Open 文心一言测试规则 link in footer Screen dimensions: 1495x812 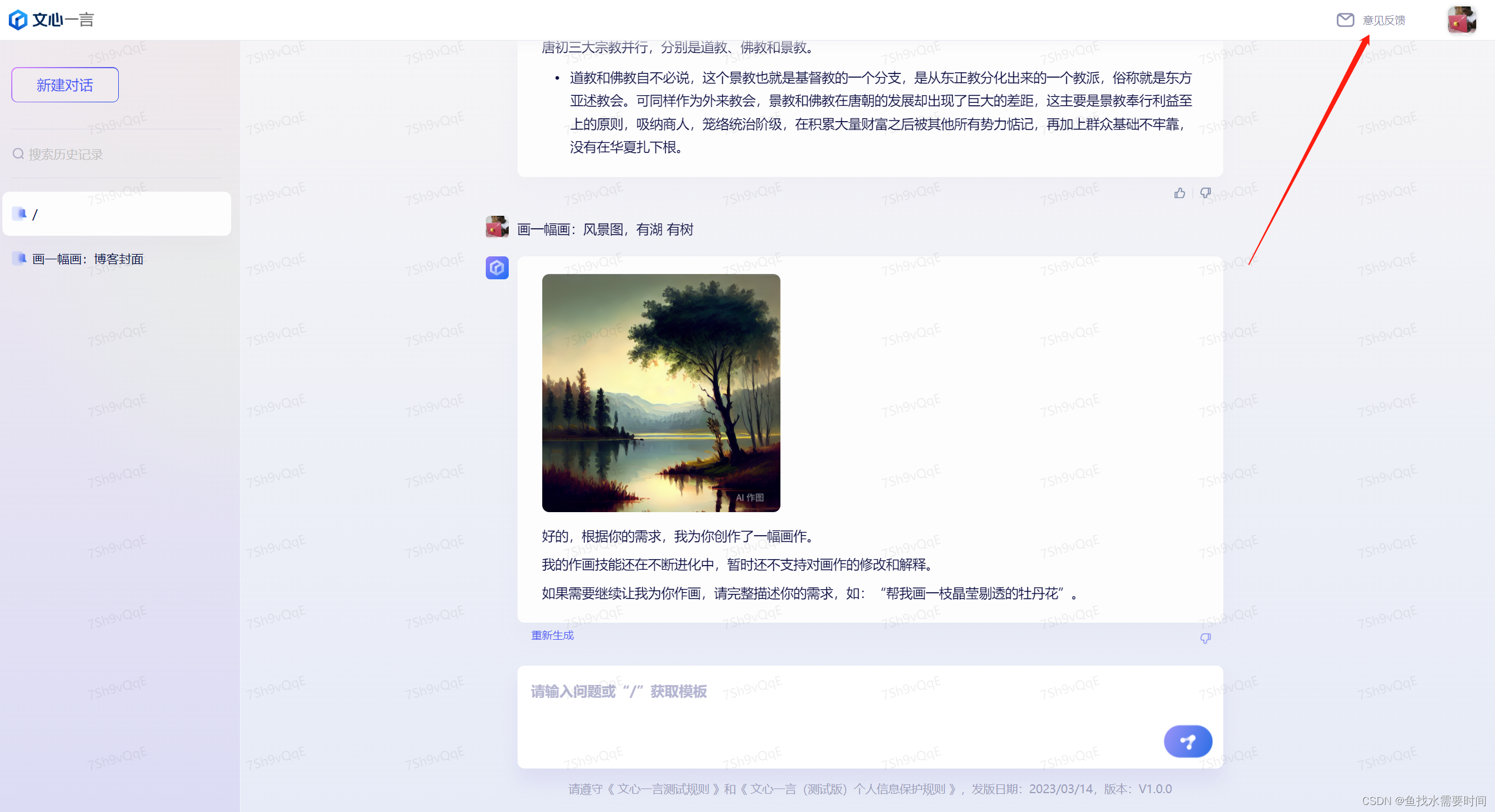(x=663, y=789)
